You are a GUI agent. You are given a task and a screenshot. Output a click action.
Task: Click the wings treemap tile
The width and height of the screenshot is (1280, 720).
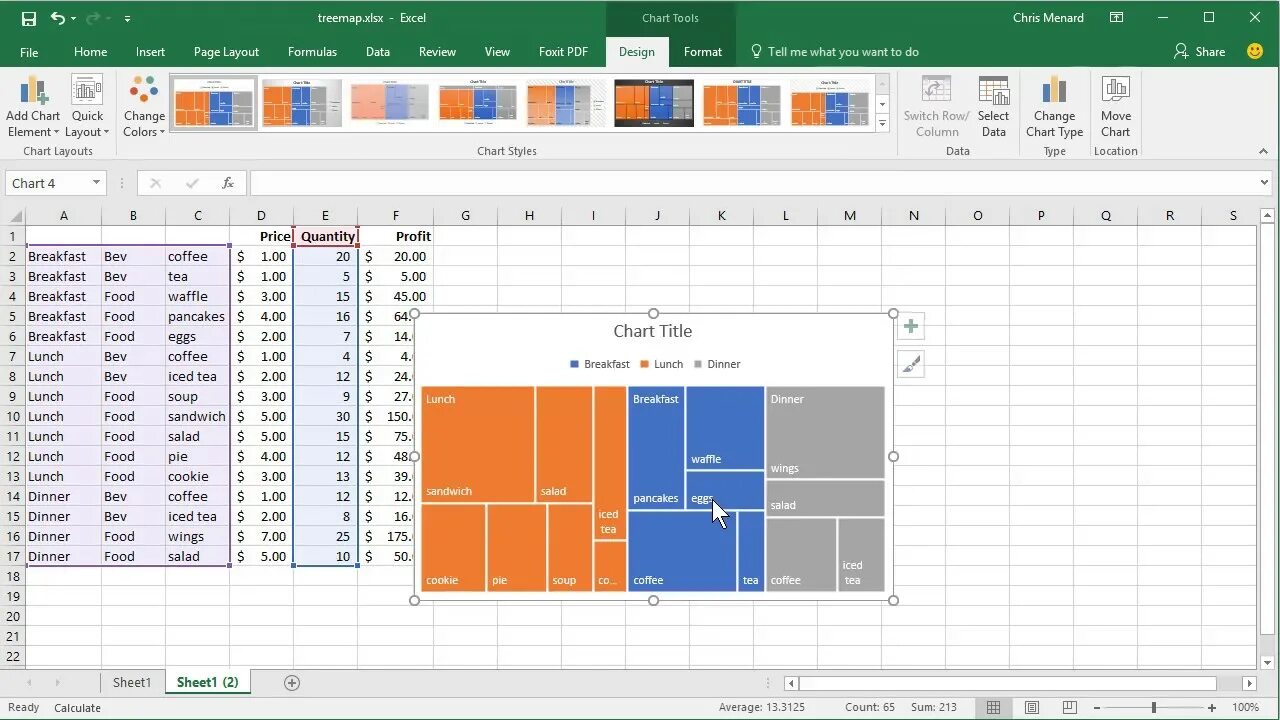tap(825, 432)
